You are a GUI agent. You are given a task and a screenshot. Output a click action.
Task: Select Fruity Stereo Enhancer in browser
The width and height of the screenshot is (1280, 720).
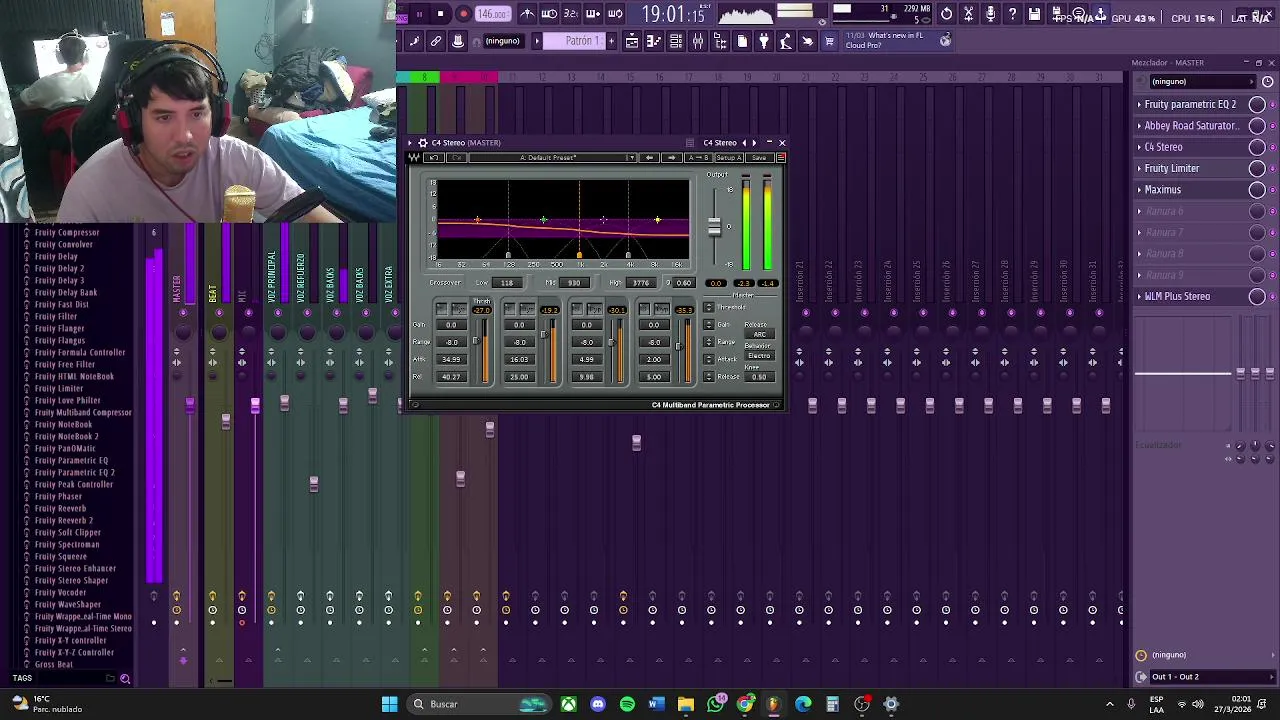(x=75, y=568)
